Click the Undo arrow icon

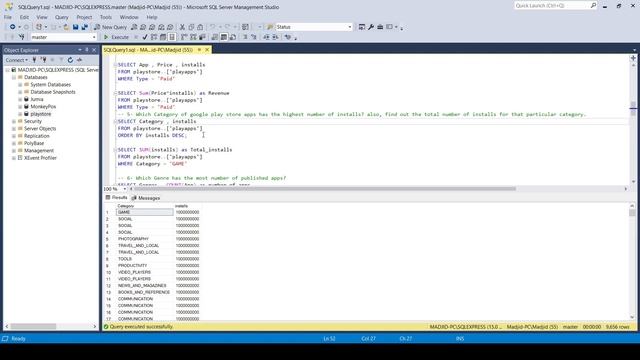pos(212,27)
